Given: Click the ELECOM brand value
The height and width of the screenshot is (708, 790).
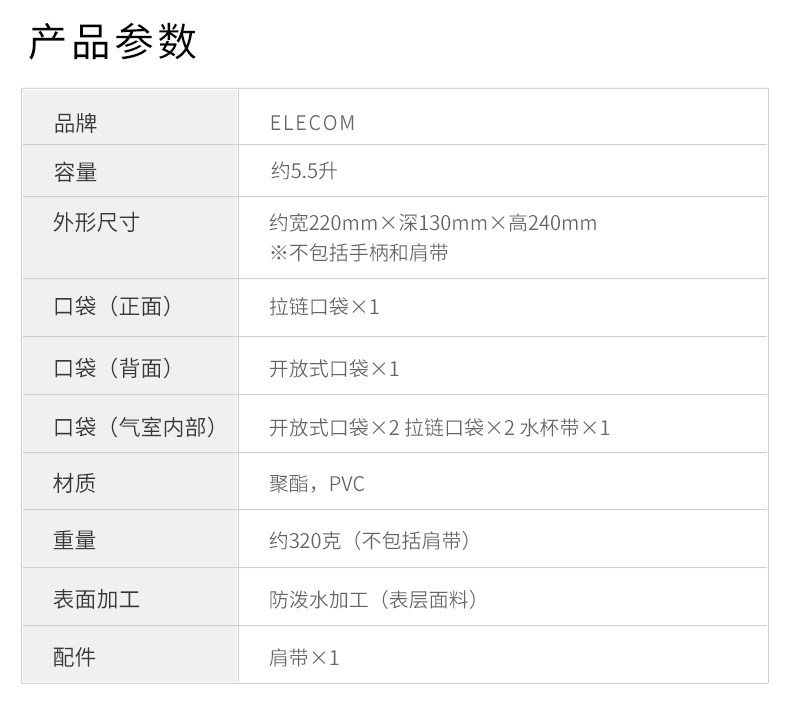Looking at the screenshot, I should tap(313, 123).
